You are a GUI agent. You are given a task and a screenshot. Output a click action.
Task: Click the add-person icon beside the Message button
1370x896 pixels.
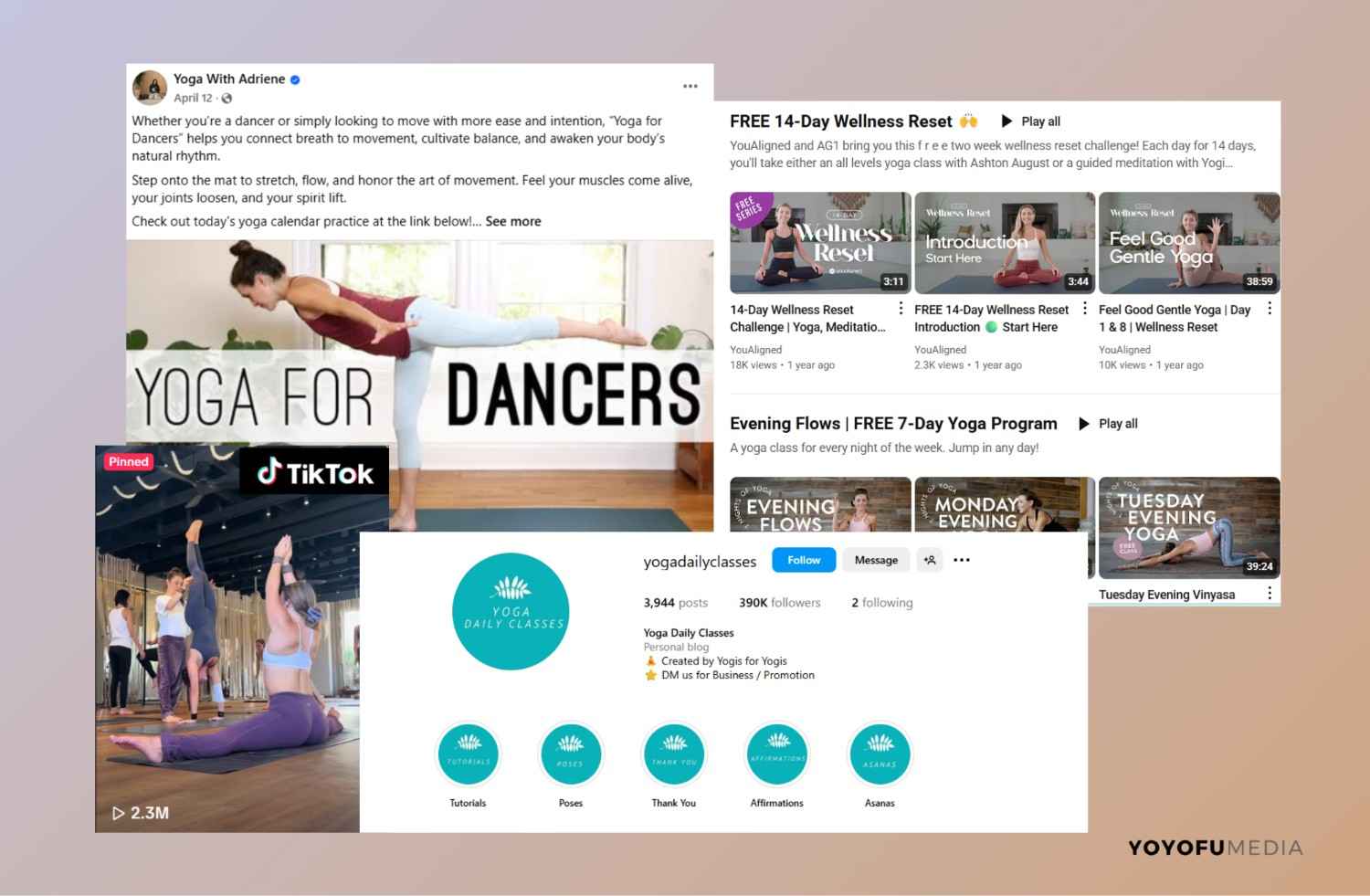click(x=930, y=560)
